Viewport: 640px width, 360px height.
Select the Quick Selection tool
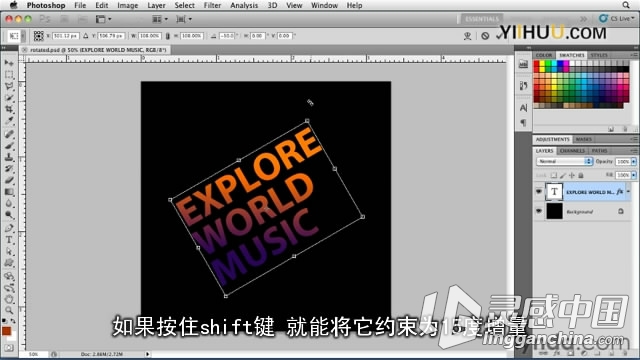(x=9, y=98)
